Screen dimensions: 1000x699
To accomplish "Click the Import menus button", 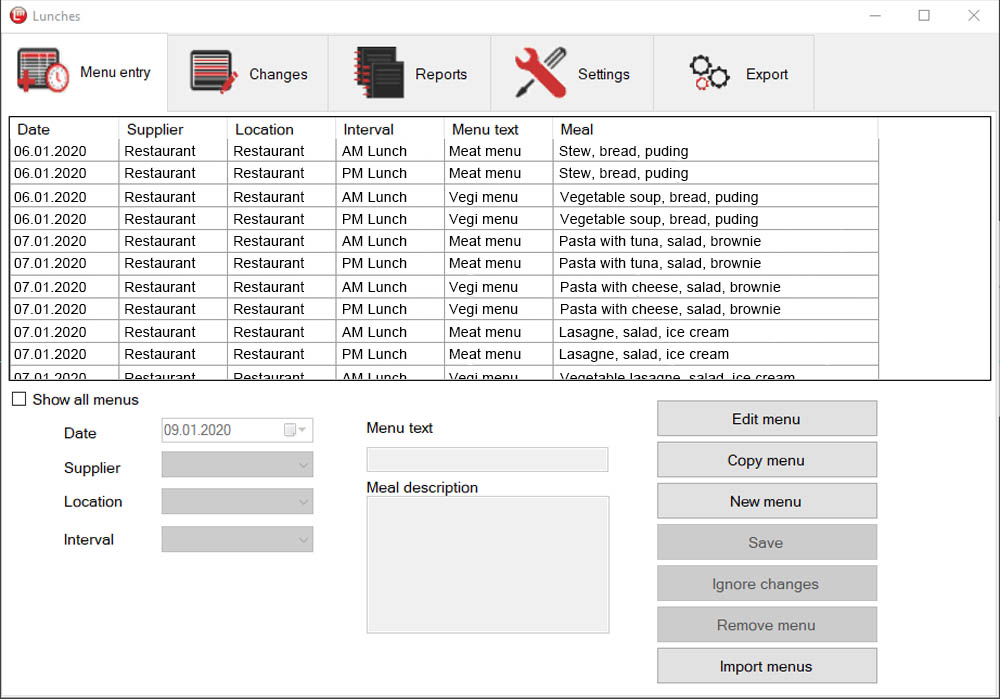I will point(767,666).
